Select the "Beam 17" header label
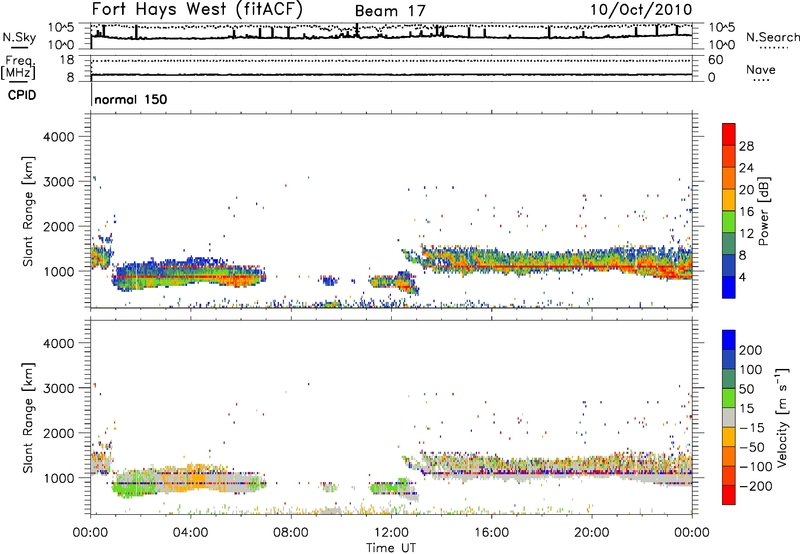Viewport: 800px width, 554px height. [390, 11]
